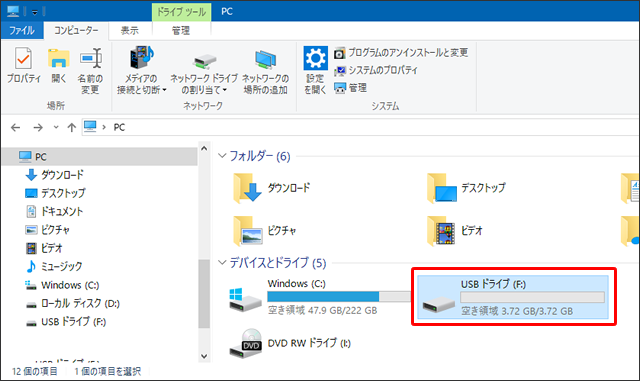The width and height of the screenshot is (640, 381).
Task: Click the 空き領域 3.72 GB/3.72 GB text
Action: (x=517, y=311)
